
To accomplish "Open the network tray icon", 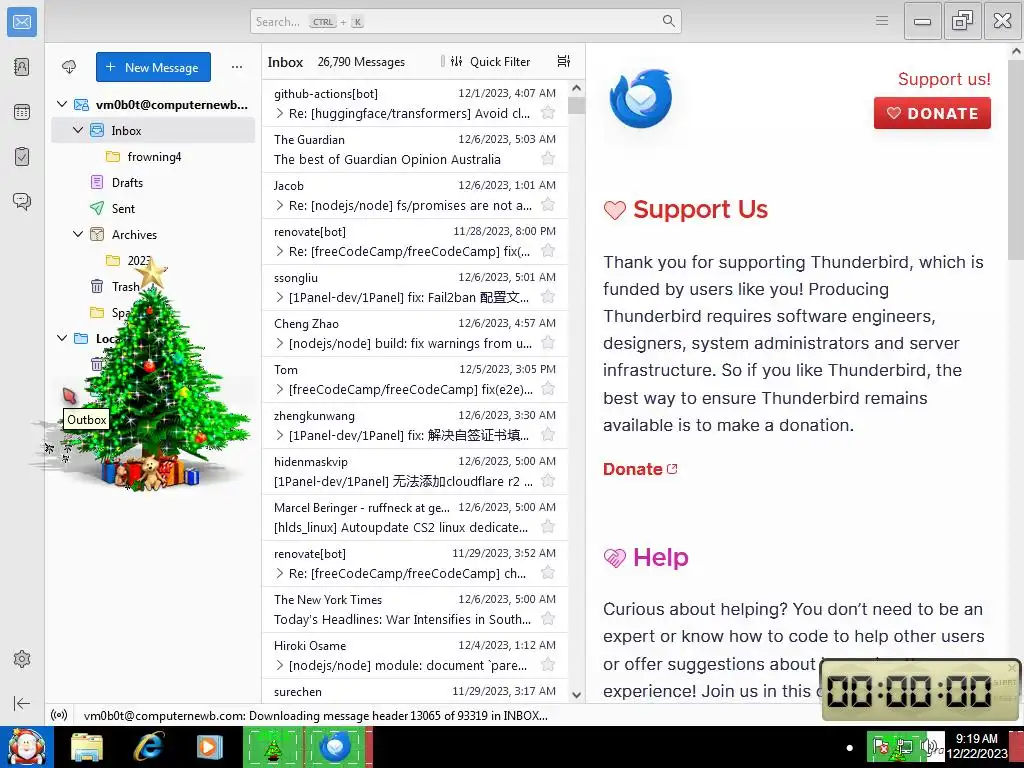I will [x=904, y=746].
